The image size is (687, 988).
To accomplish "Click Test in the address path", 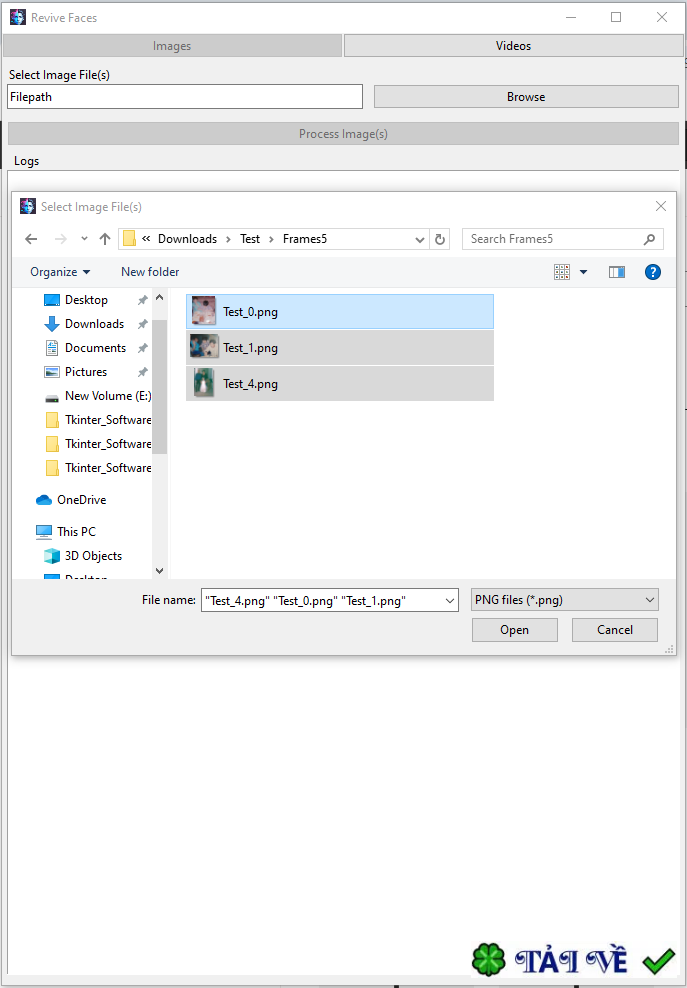I will (250, 239).
